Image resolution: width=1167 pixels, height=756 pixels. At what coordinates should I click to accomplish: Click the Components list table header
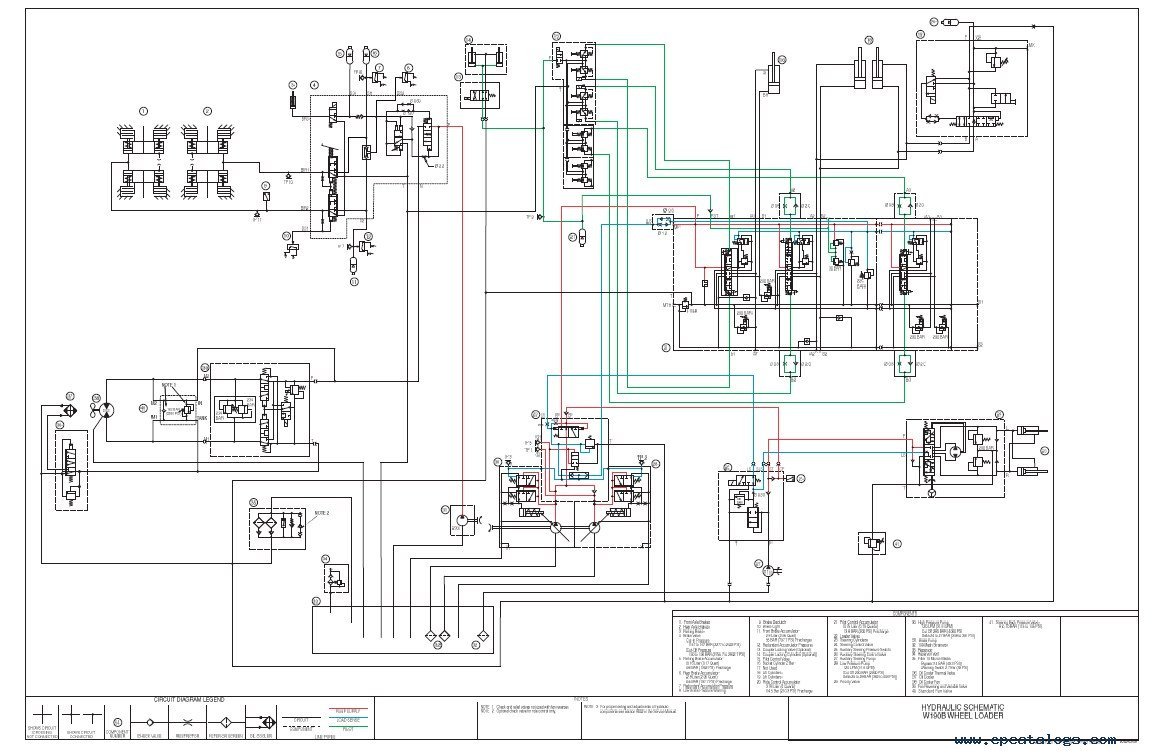904,612
